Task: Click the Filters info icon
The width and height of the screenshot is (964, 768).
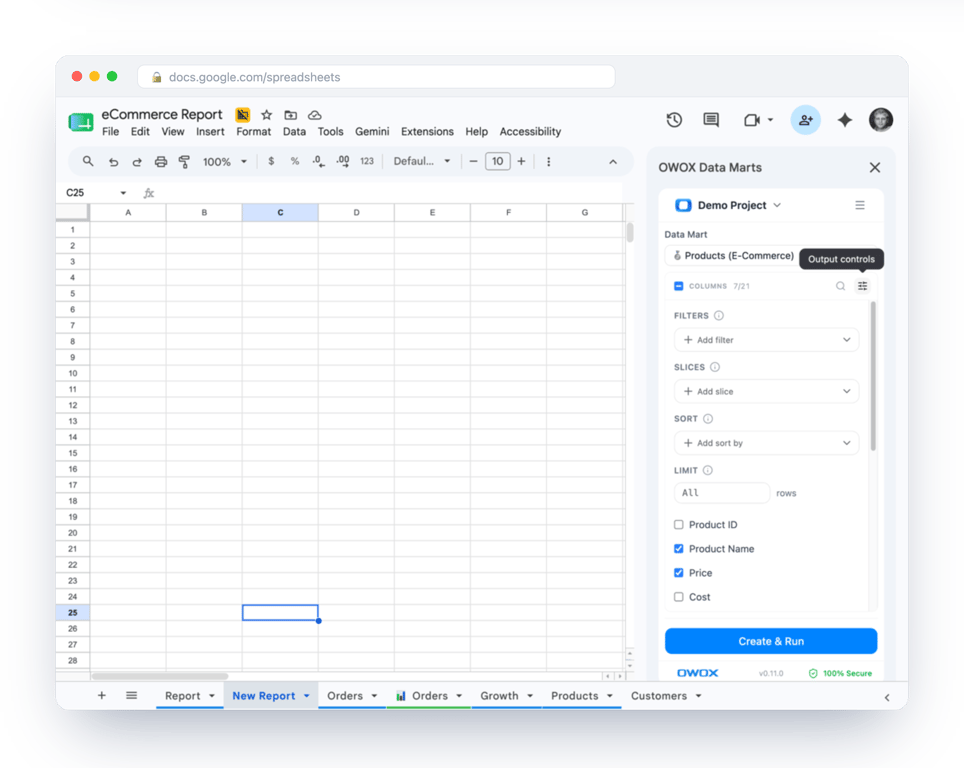Action: click(x=719, y=315)
